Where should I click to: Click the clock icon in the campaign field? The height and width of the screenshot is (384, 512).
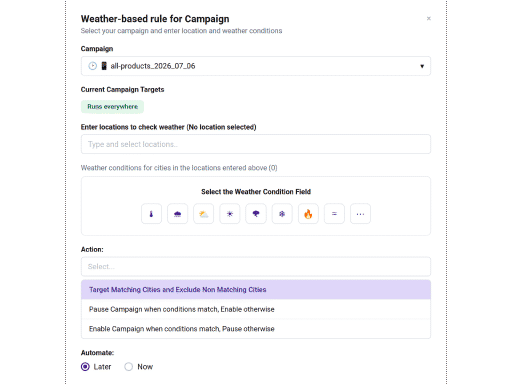click(93, 66)
